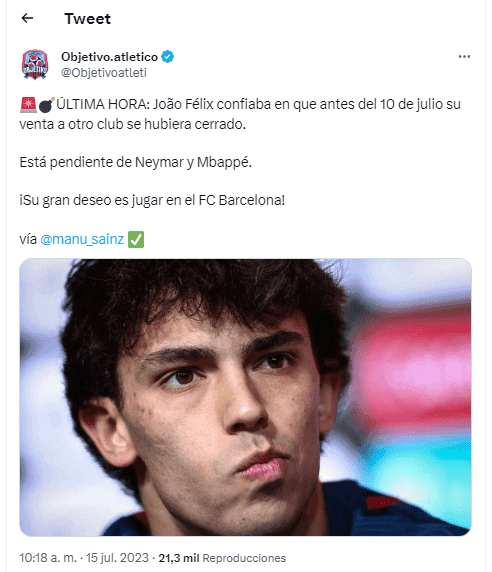Follow the @manu_sainz mention link
This screenshot has height=572, width=492.
point(82,239)
